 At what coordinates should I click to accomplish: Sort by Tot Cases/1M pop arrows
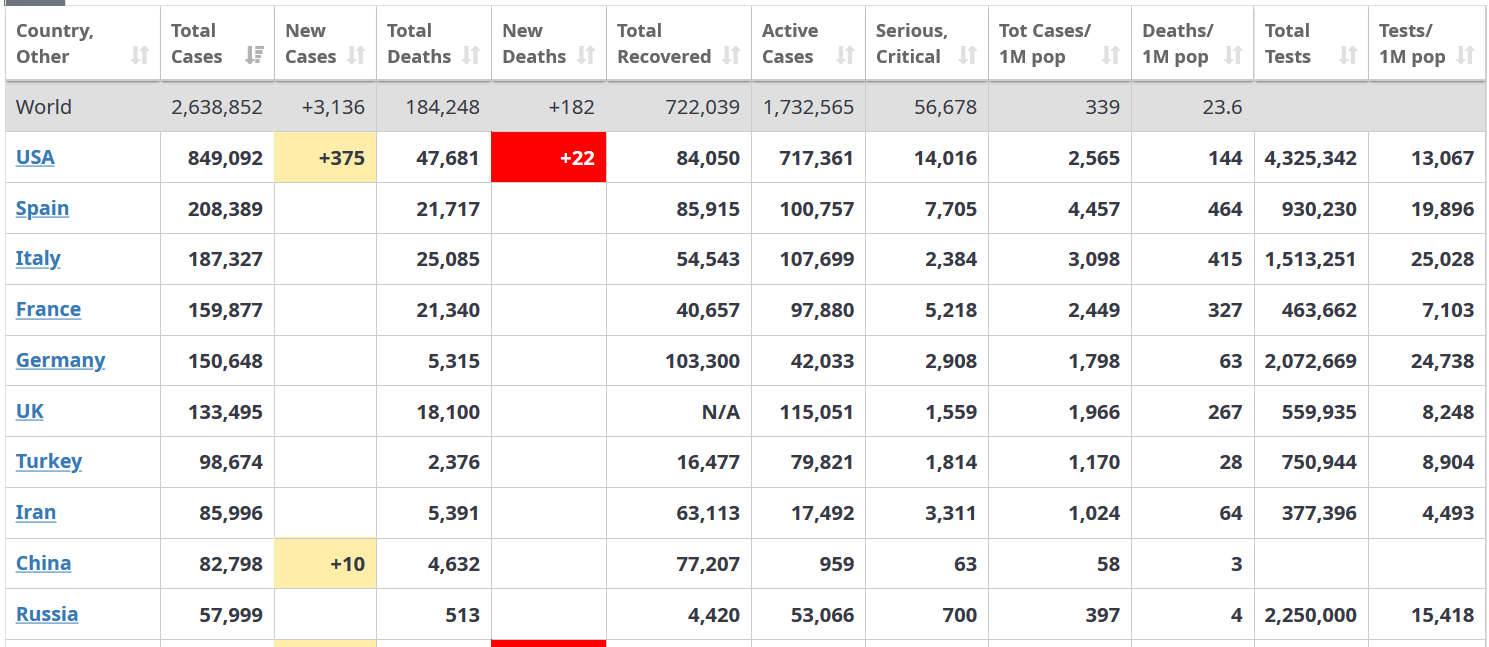coord(1111,56)
